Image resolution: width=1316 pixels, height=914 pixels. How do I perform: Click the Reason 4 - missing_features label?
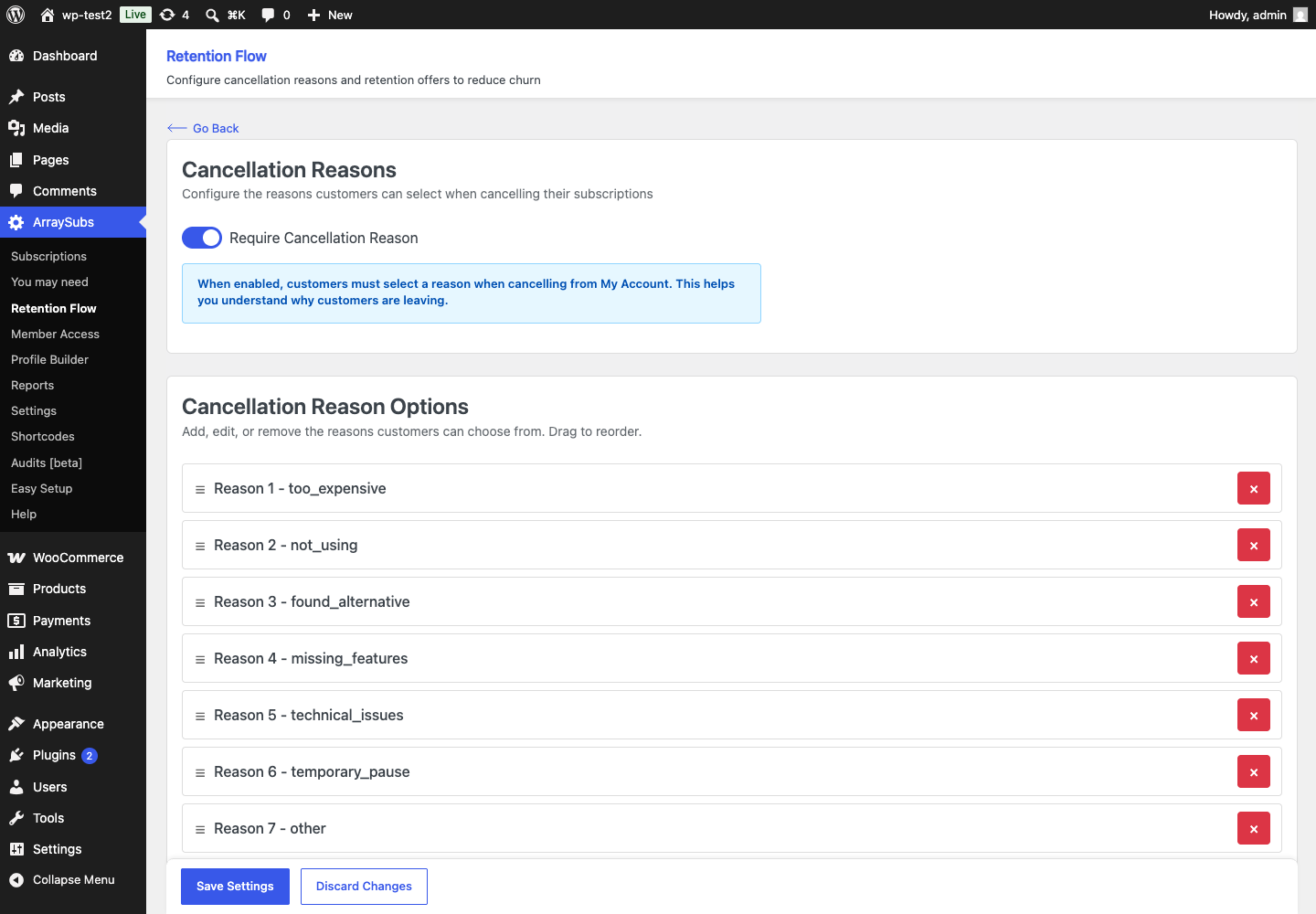pyautogui.click(x=311, y=659)
